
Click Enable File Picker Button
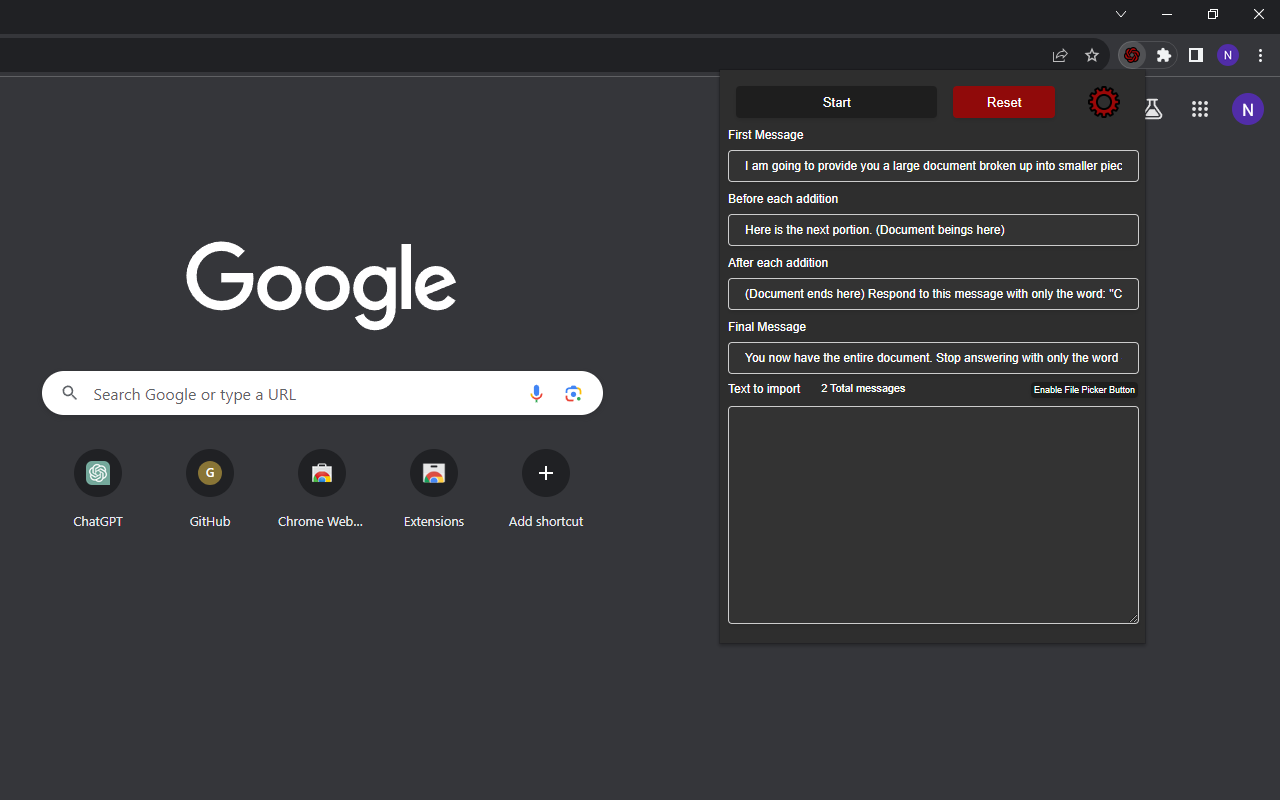pos(1084,390)
